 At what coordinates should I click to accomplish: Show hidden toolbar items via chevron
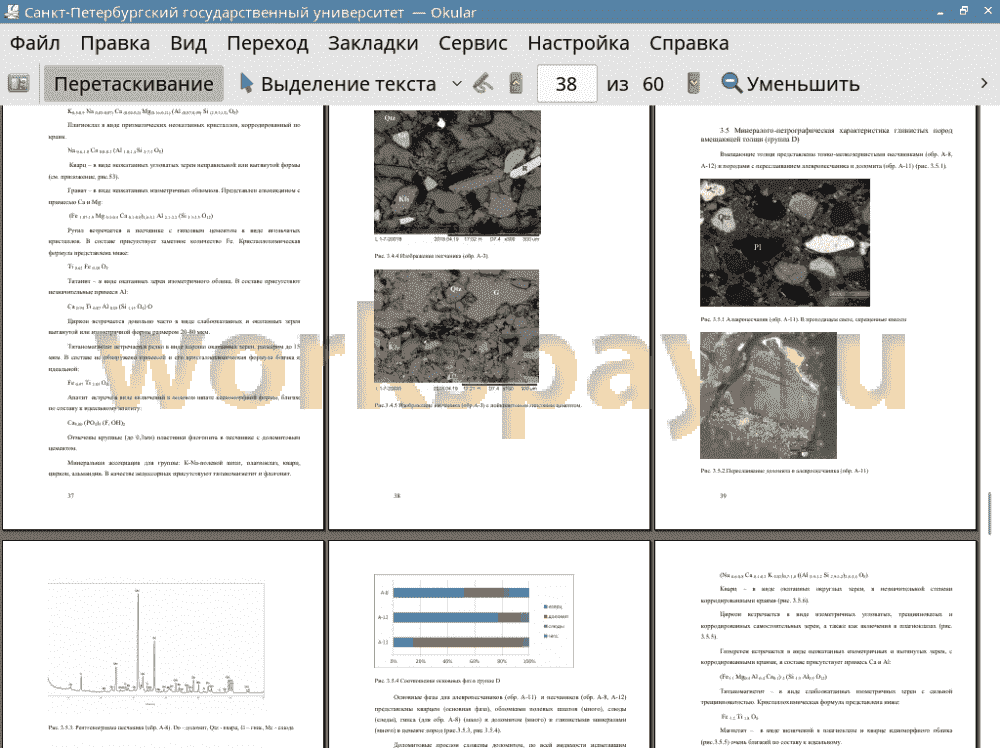pos(983,84)
